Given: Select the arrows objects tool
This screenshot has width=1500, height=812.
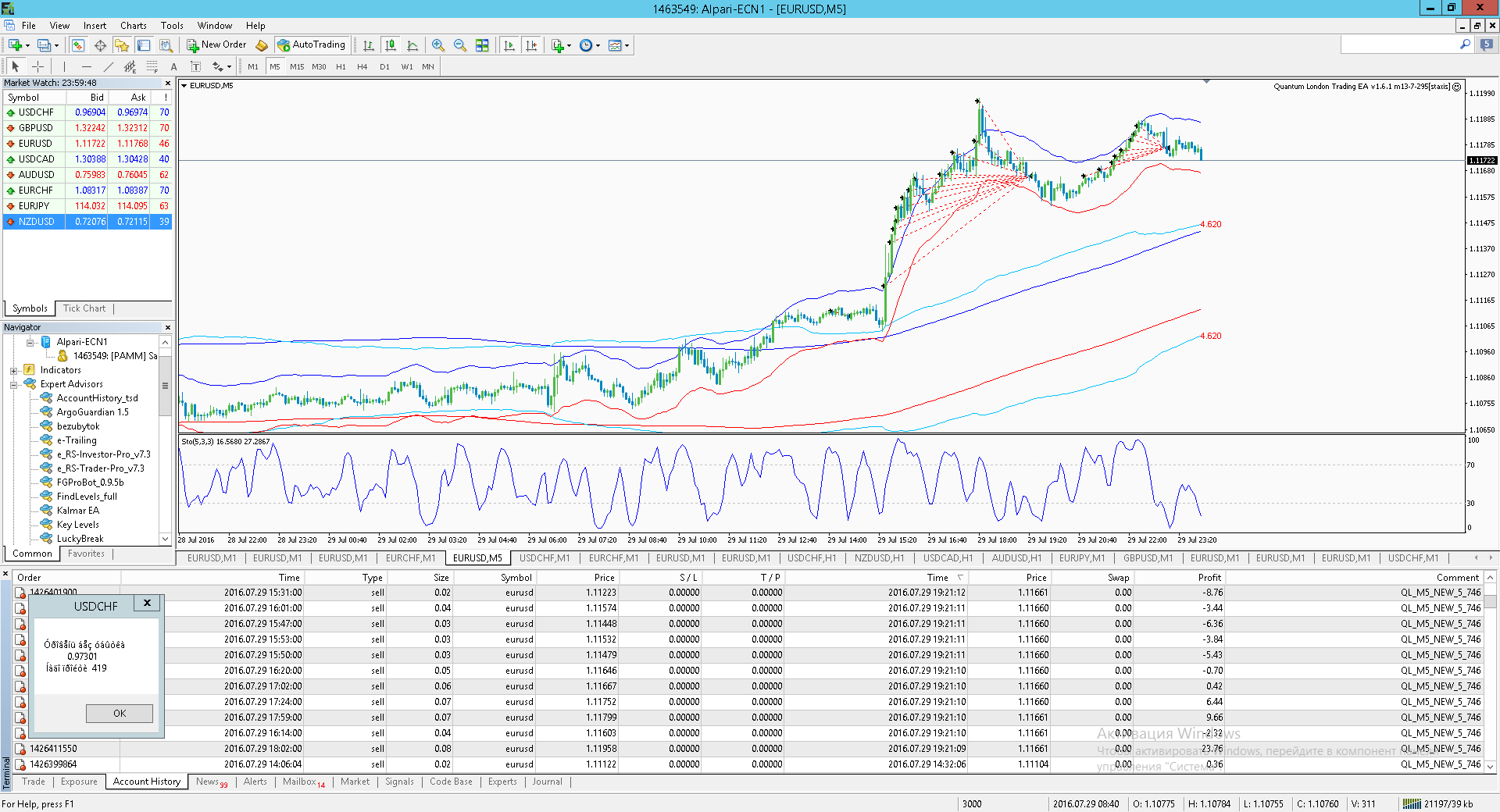Looking at the screenshot, I should (x=217, y=66).
